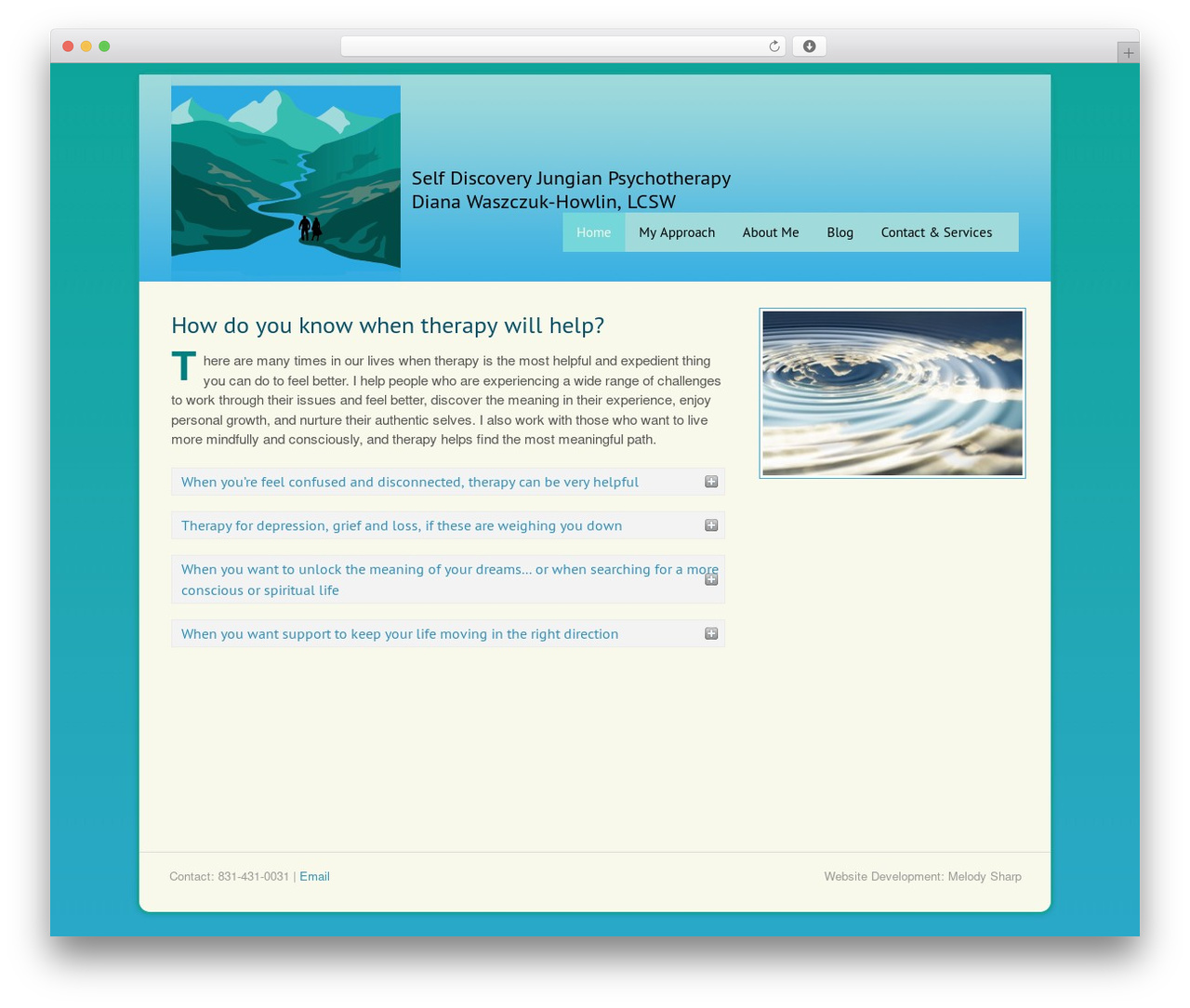Minimize window with the yellow button
1190x1008 pixels.
(86, 46)
